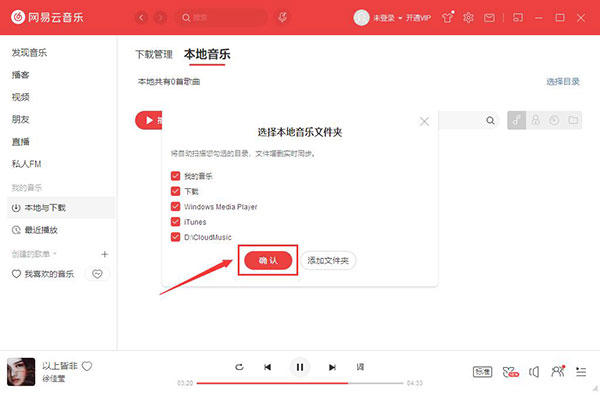Collapse the 创建的歌单 section
This screenshot has height=393, width=600.
[x=55, y=254]
